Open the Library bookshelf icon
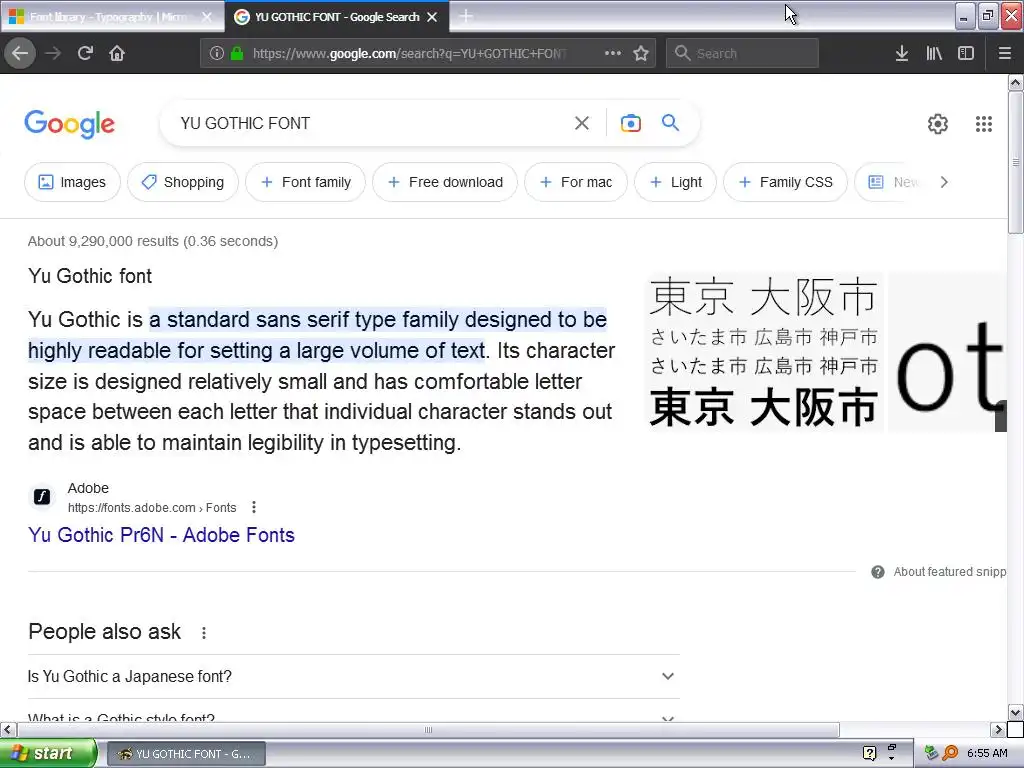Screen dimensions: 1024x768 [934, 53]
